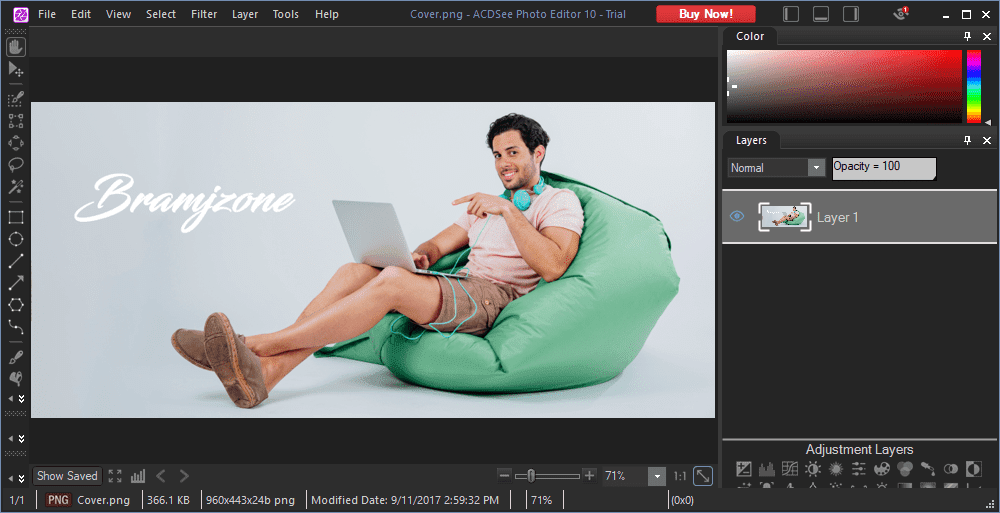
Task: Click the zoom in plus button
Action: [589, 476]
